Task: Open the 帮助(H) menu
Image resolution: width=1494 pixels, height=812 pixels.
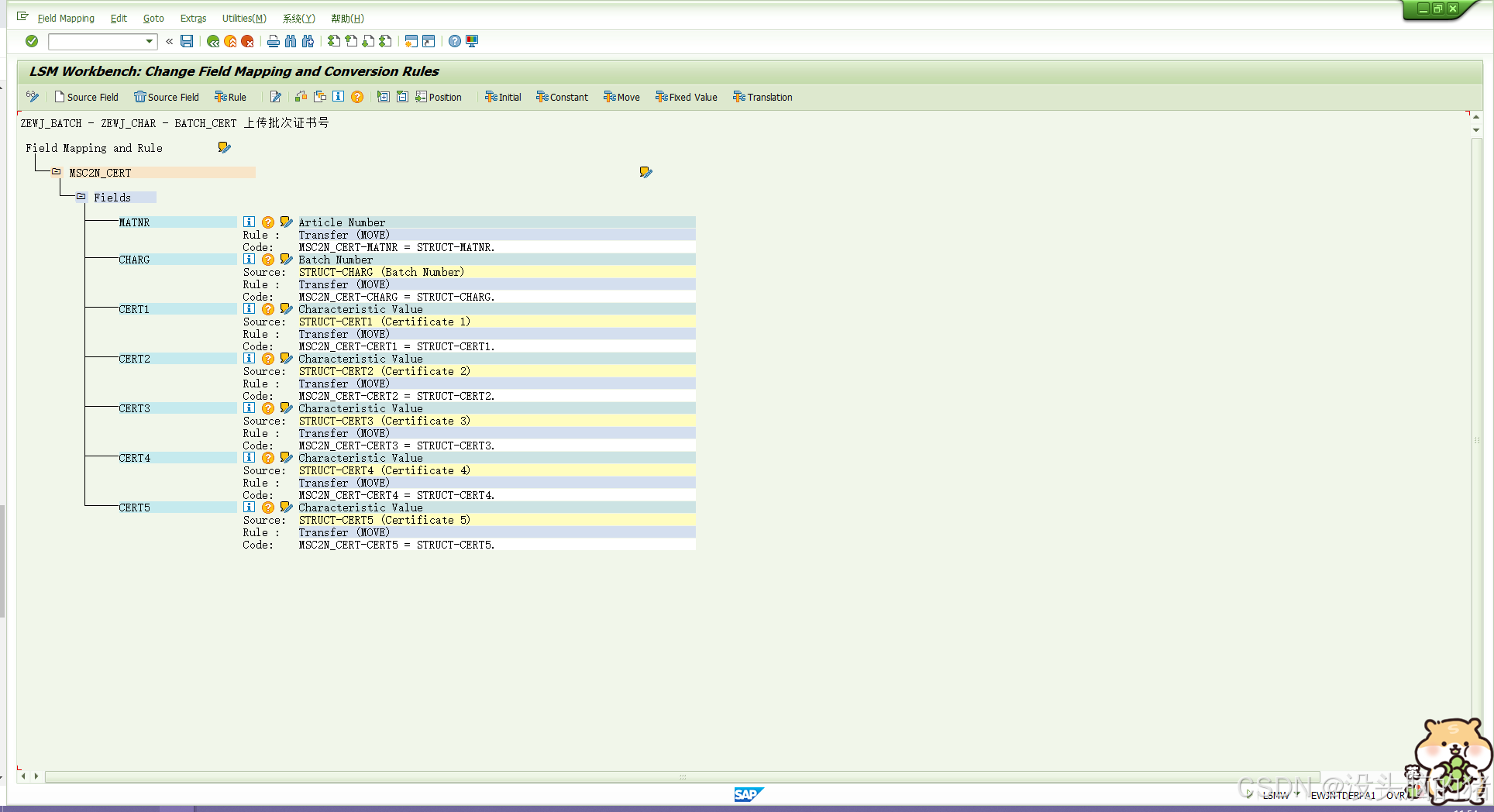Action: pos(347,19)
